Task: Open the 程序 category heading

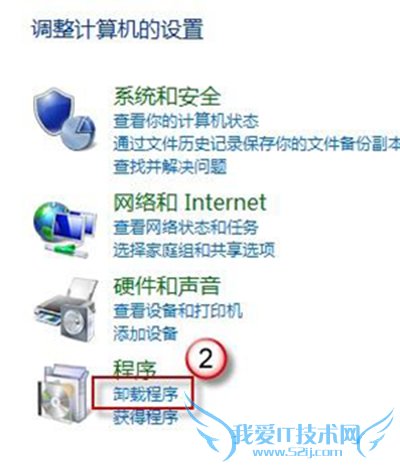Action: [135, 368]
